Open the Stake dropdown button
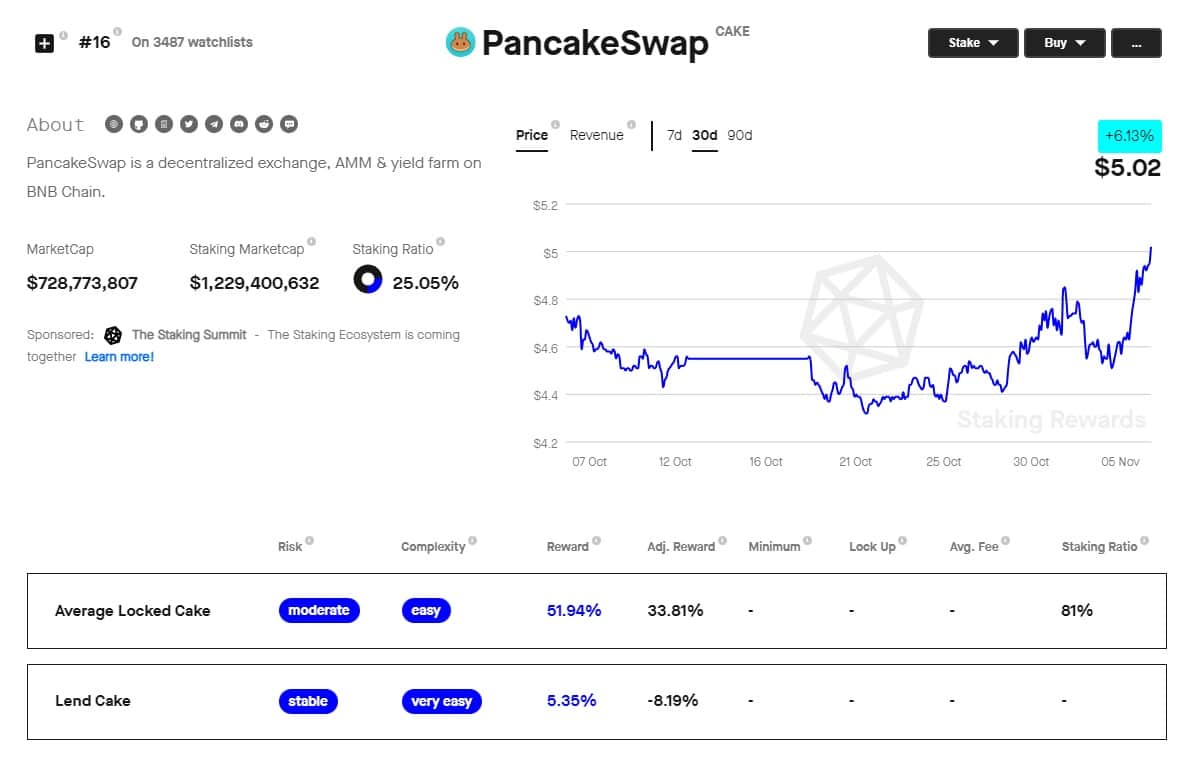Screen dimensions: 1190x763 click(973, 43)
